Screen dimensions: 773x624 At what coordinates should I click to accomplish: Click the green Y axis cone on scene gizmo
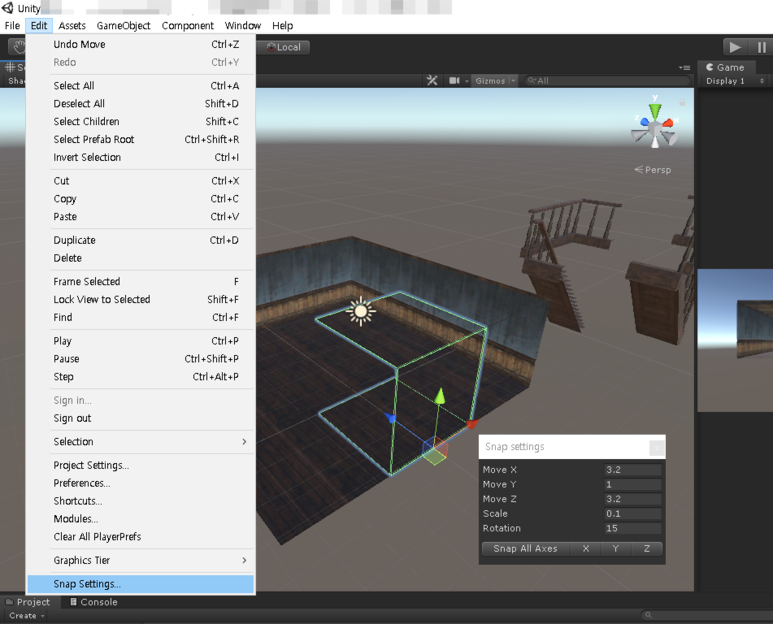click(x=655, y=110)
